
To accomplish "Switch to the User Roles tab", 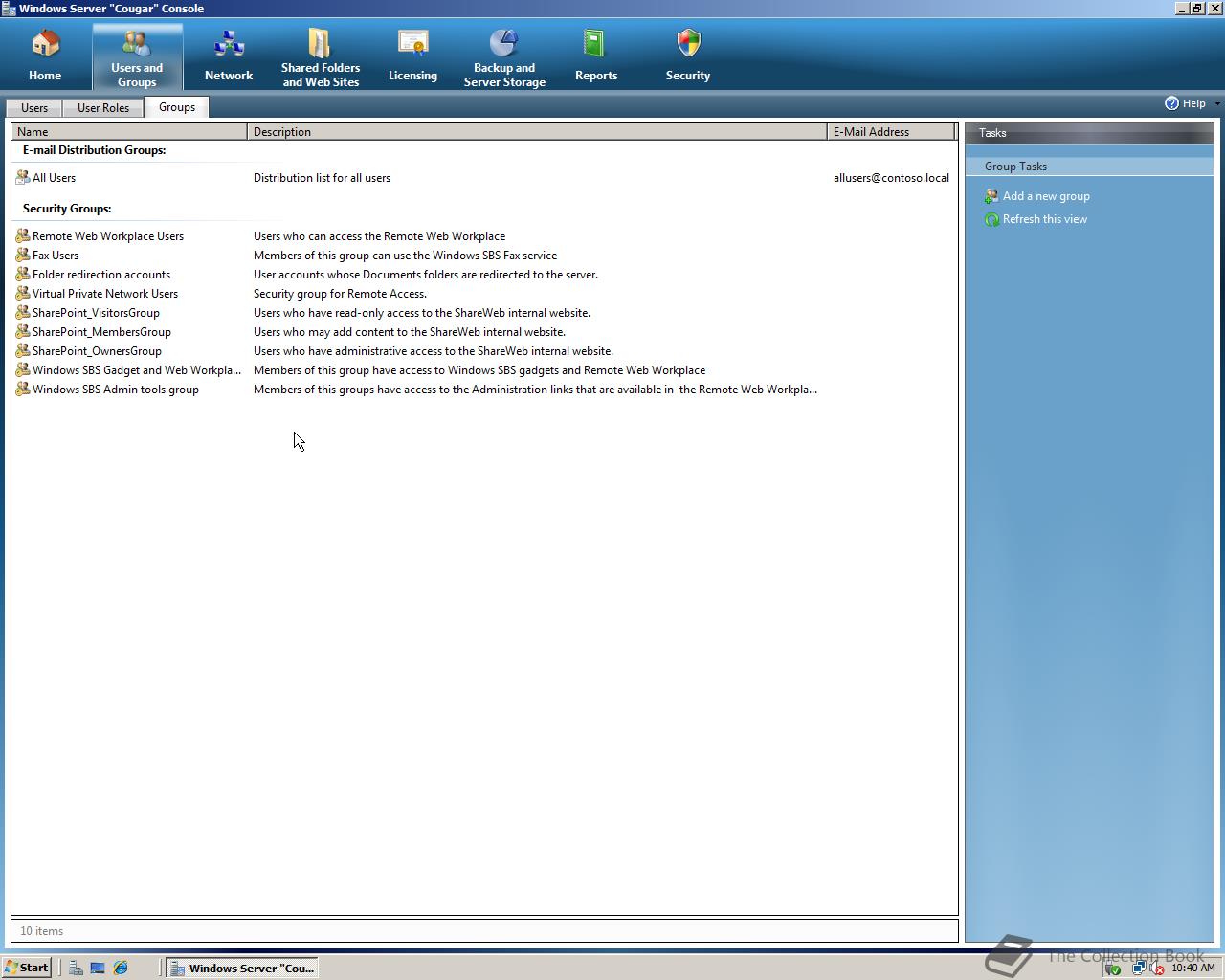I will [103, 108].
